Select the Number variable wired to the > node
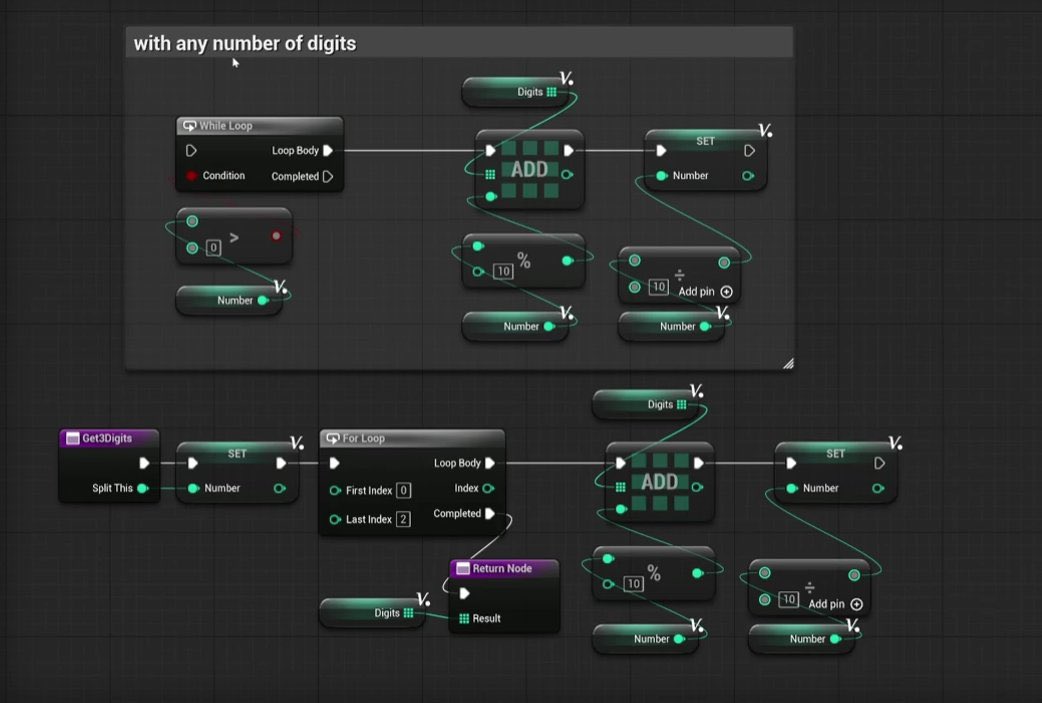The height and width of the screenshot is (703, 1042). point(230,300)
